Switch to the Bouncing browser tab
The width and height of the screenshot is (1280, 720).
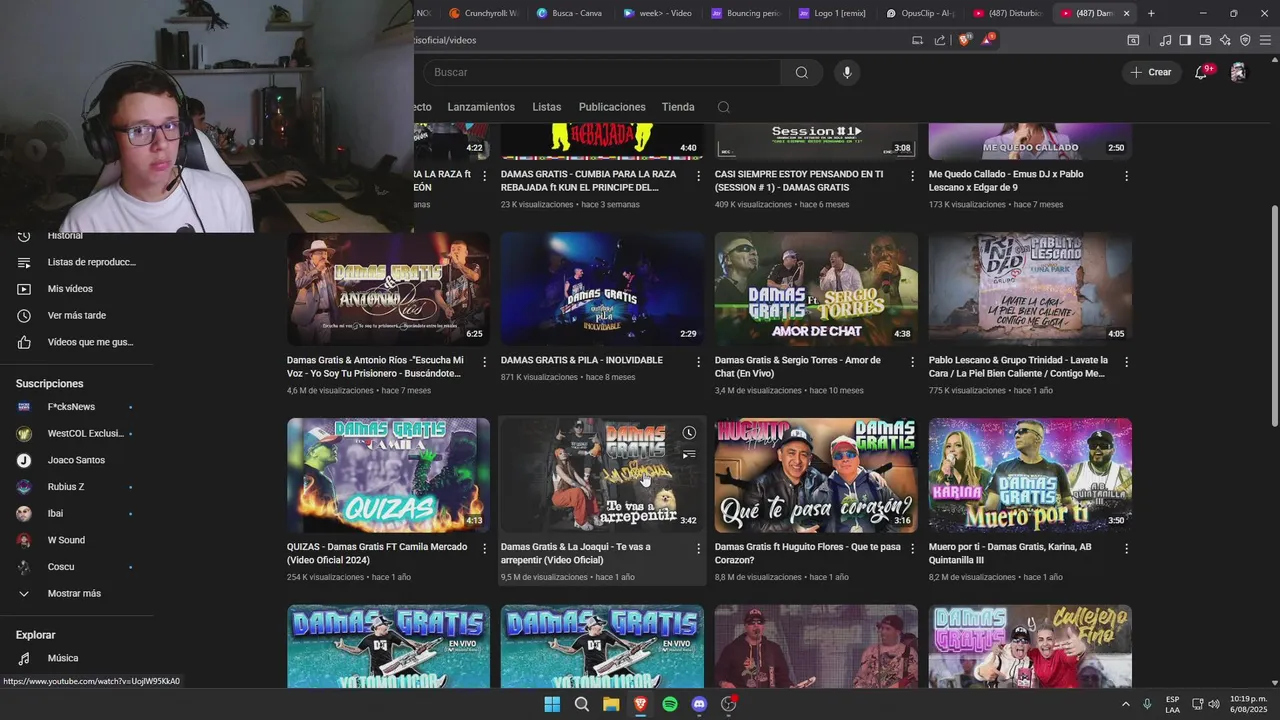click(x=745, y=13)
